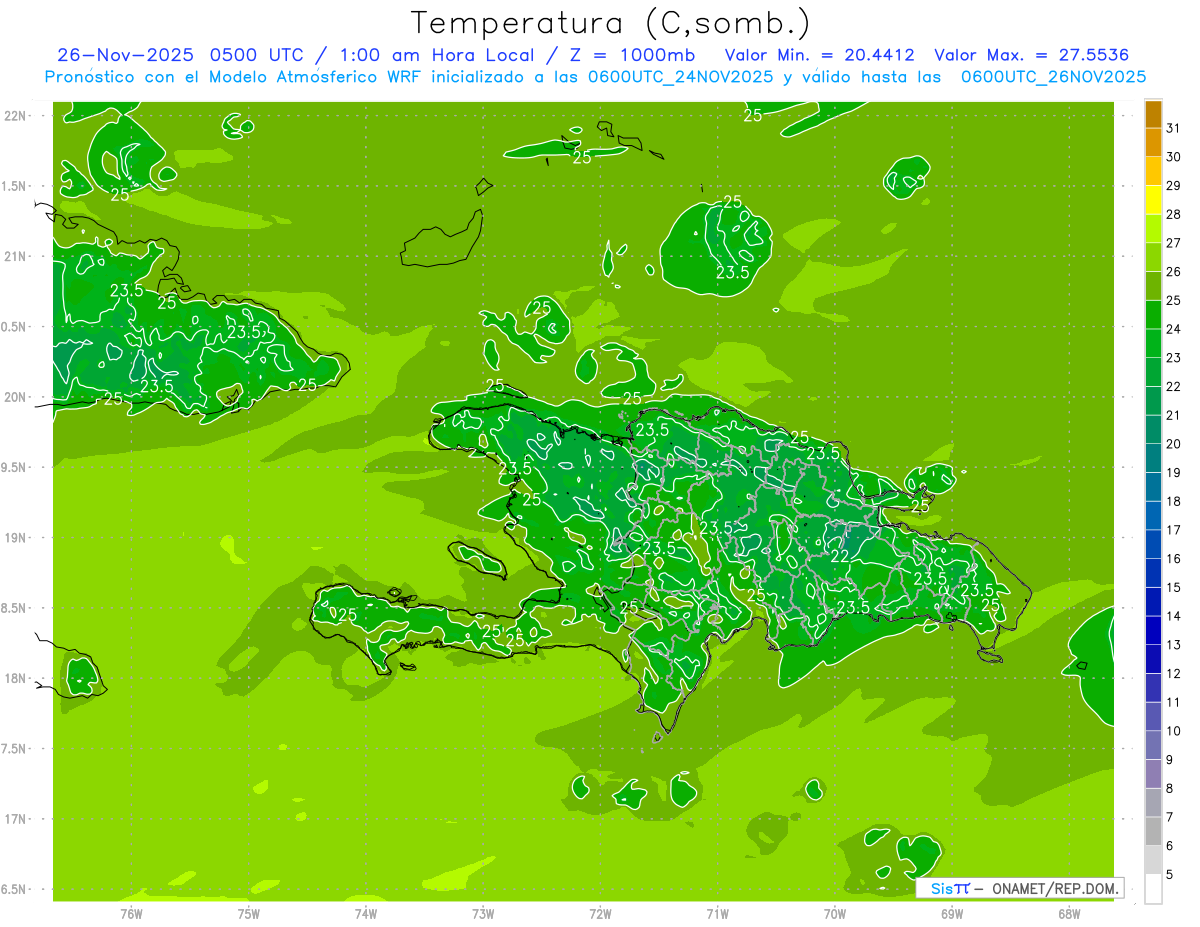This screenshot has height=927, width=1200.
Task: Click the '17N' latitude axis label
Action: click(17, 819)
